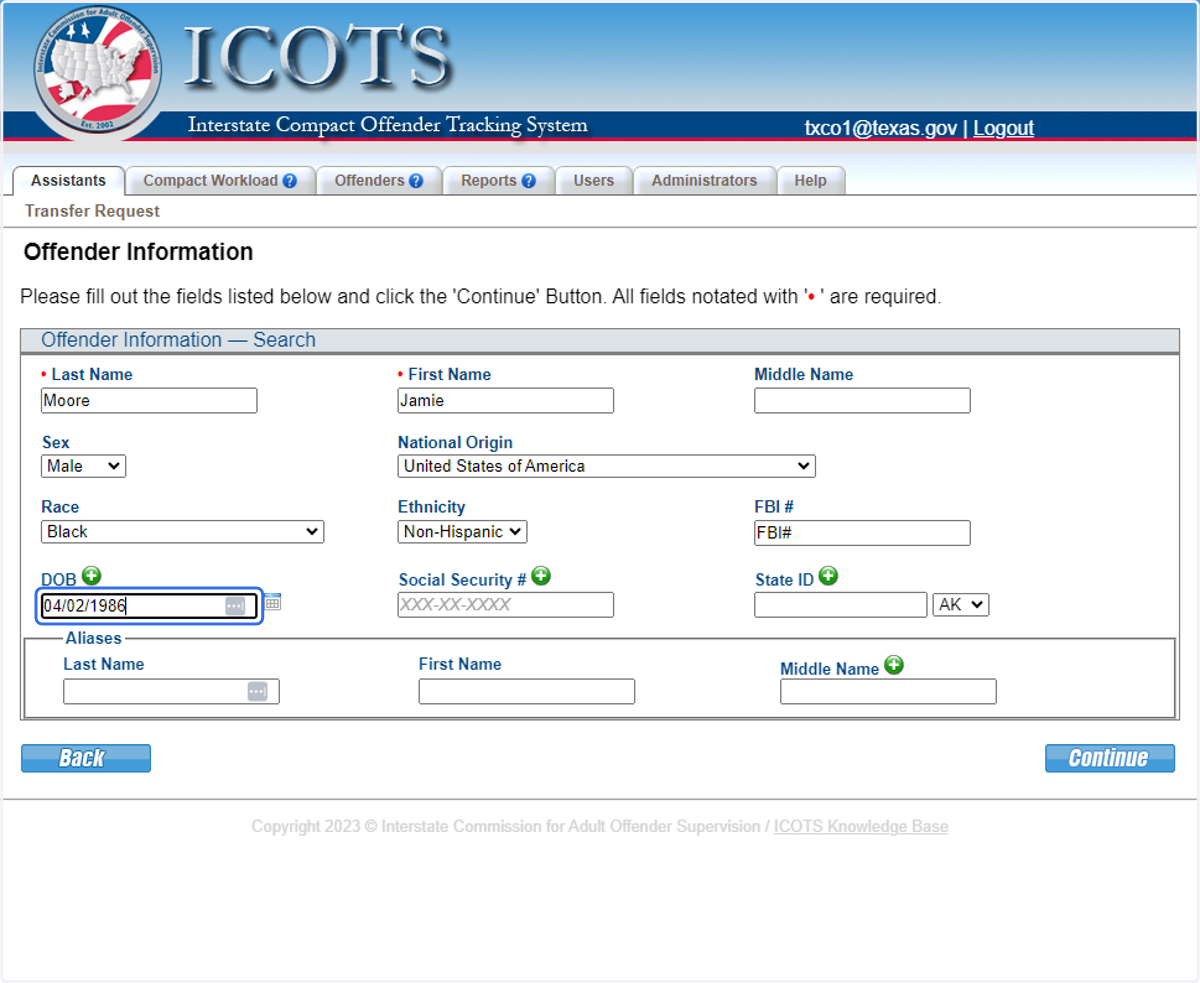Open the Race dropdown
Viewport: 1200px width, 983px height.
(x=183, y=532)
